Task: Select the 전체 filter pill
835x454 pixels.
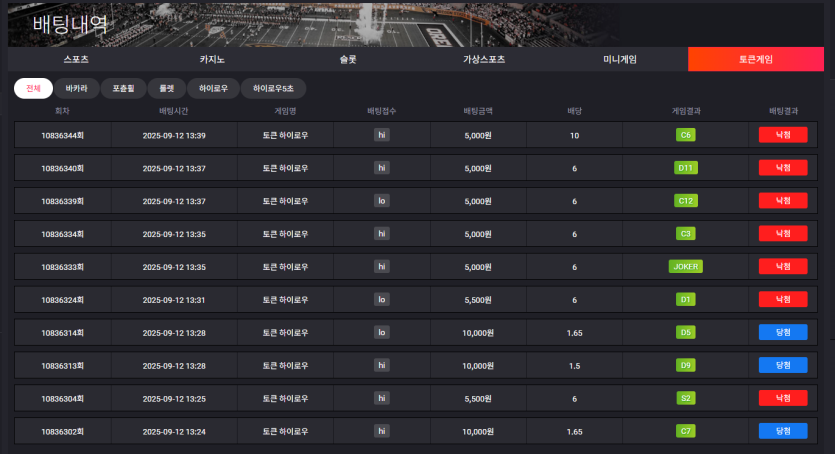Action: tap(33, 88)
